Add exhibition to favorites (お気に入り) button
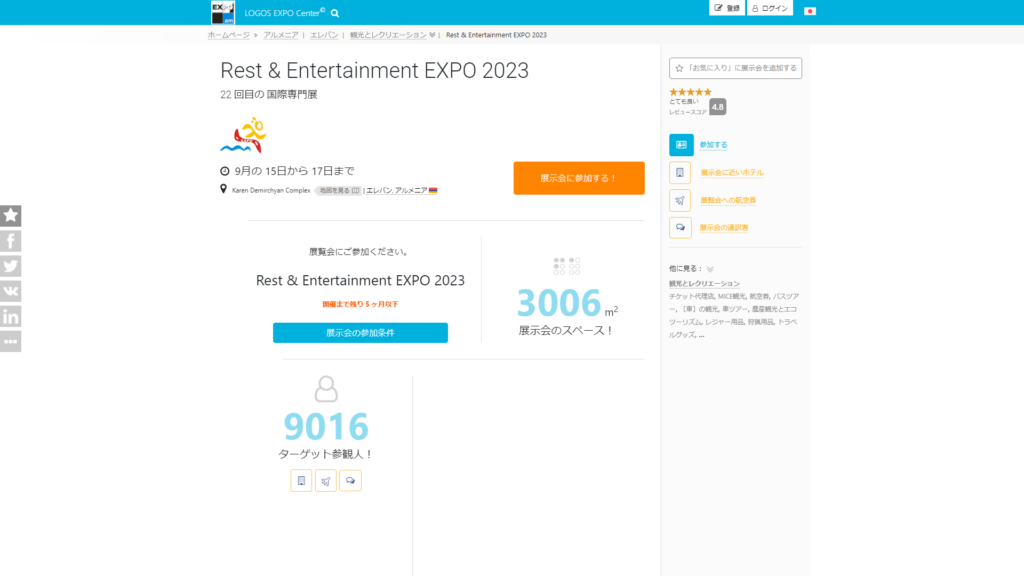Image resolution: width=1024 pixels, height=576 pixels. pyautogui.click(x=736, y=68)
